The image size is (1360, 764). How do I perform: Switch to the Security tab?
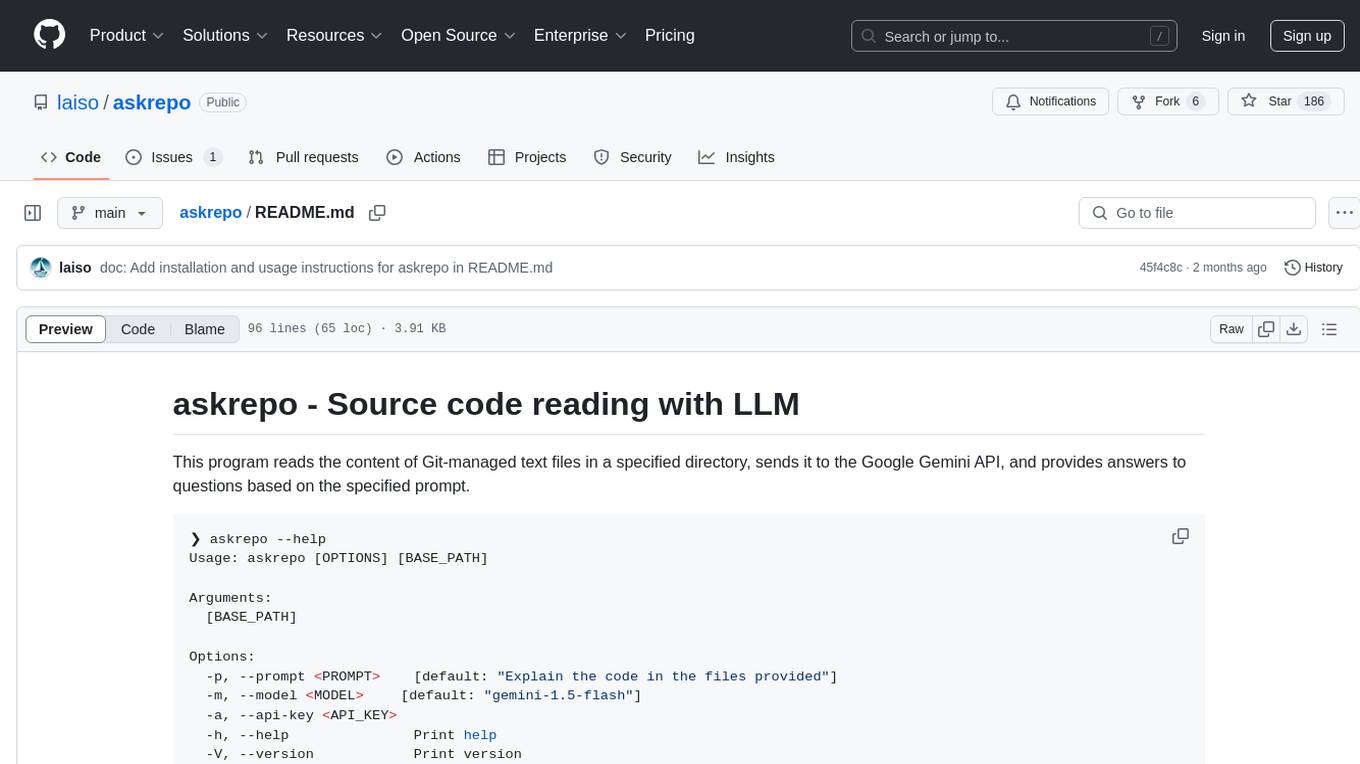pyautogui.click(x=632, y=157)
